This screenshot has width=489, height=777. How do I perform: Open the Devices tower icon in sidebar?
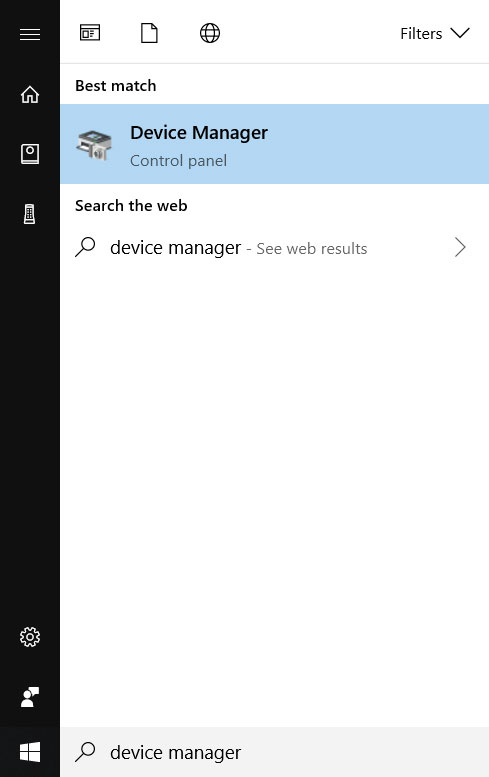(30, 214)
